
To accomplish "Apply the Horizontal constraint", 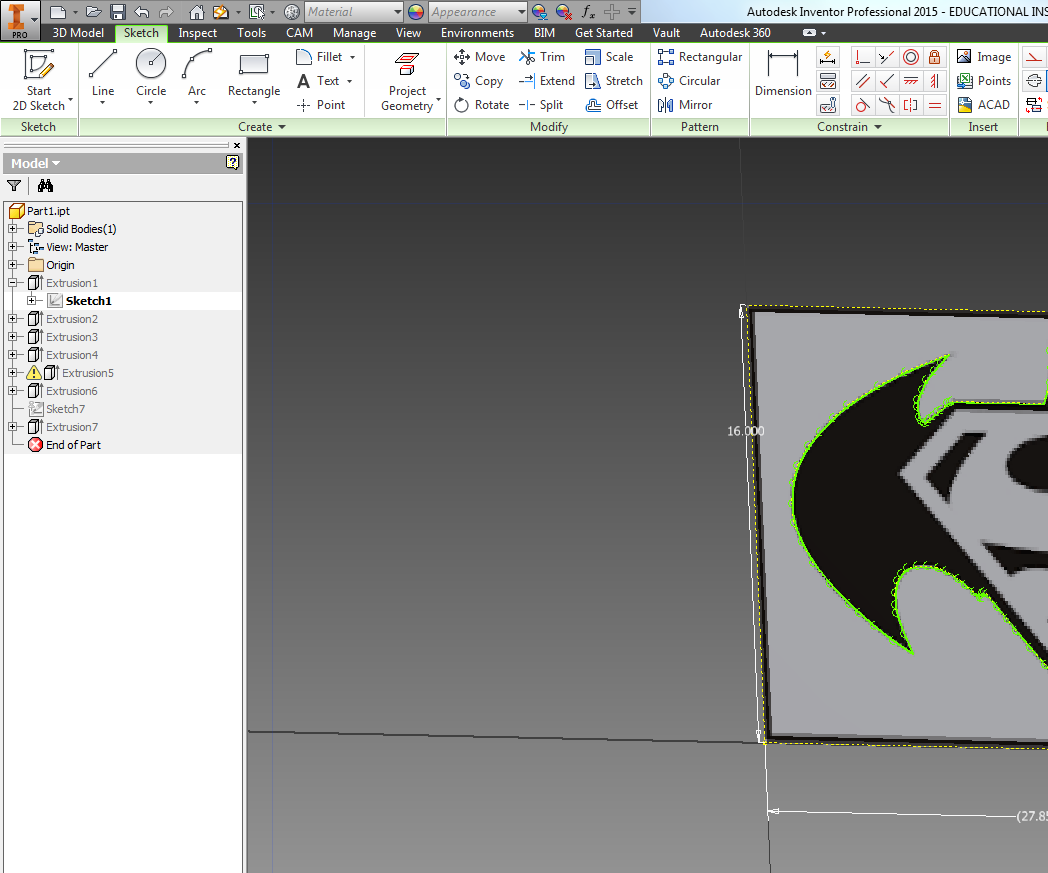I will coord(911,82).
